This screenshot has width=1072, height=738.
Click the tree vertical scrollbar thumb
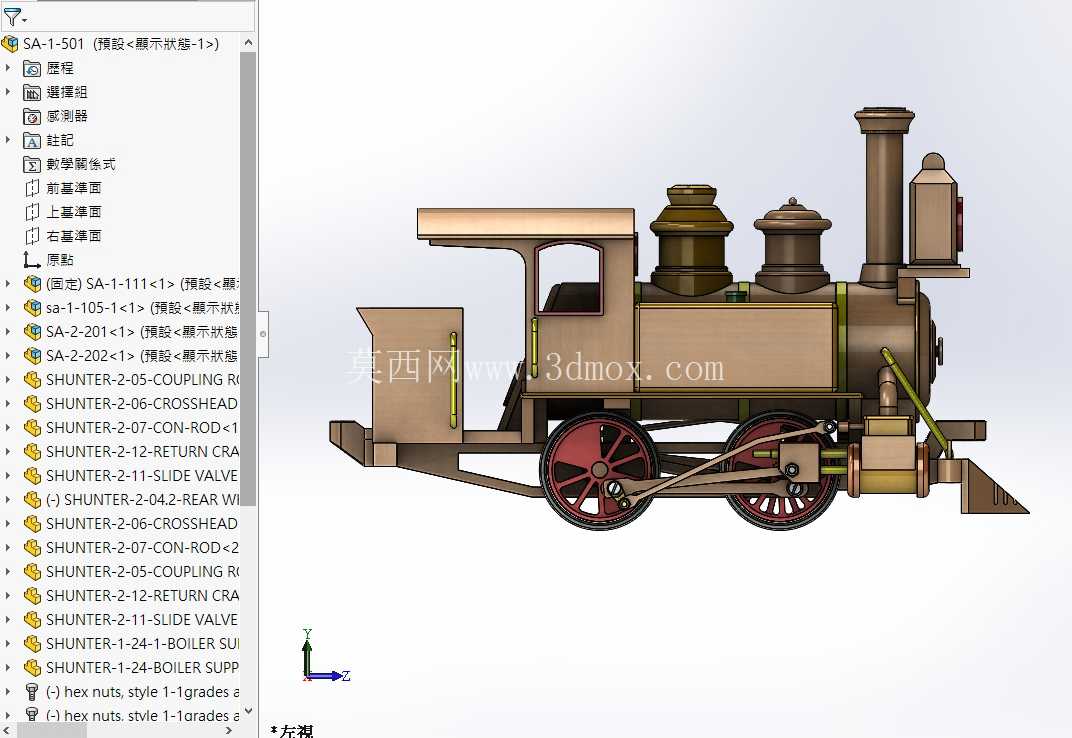(248, 279)
